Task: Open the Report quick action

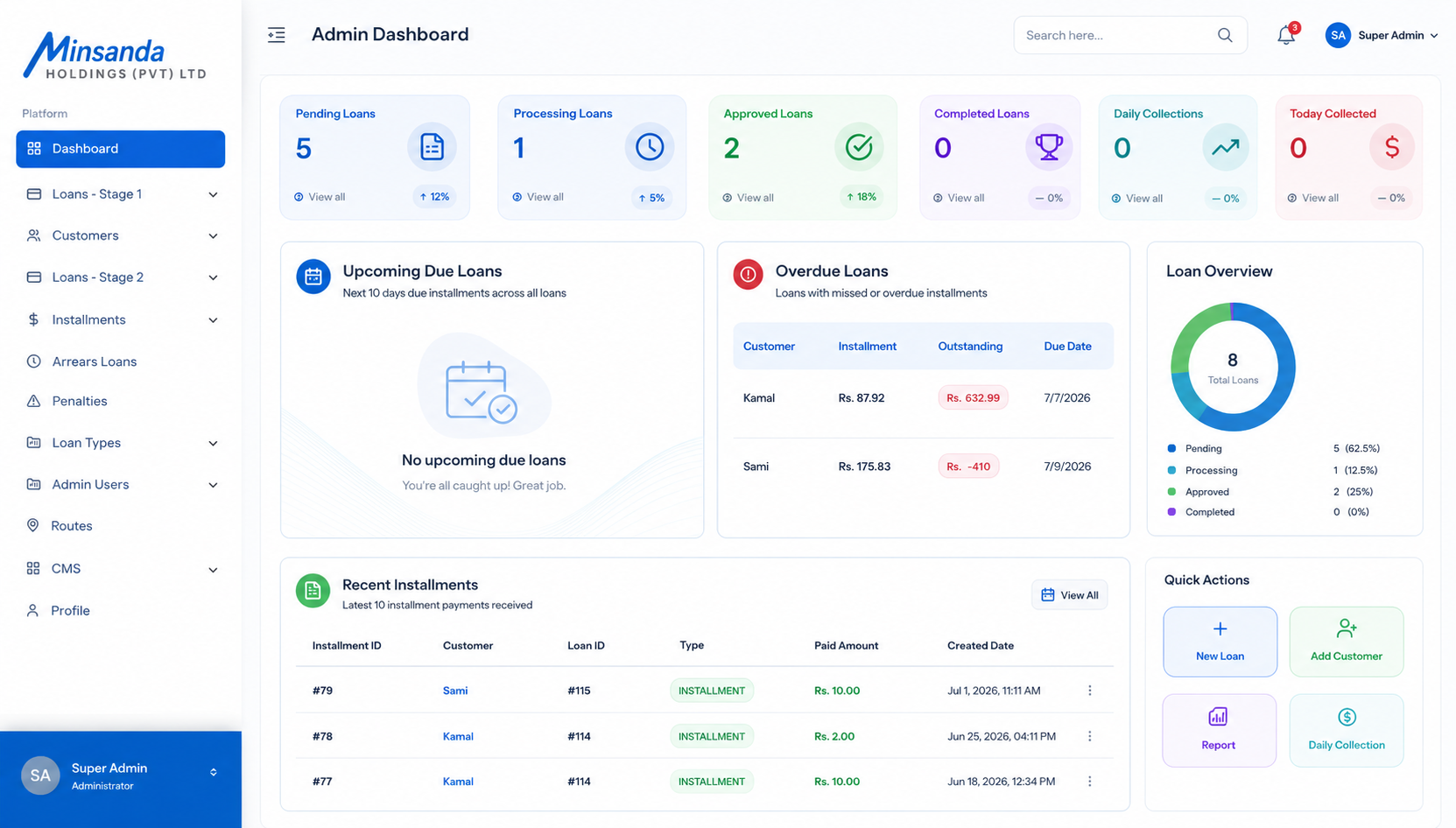Action: [x=1219, y=730]
